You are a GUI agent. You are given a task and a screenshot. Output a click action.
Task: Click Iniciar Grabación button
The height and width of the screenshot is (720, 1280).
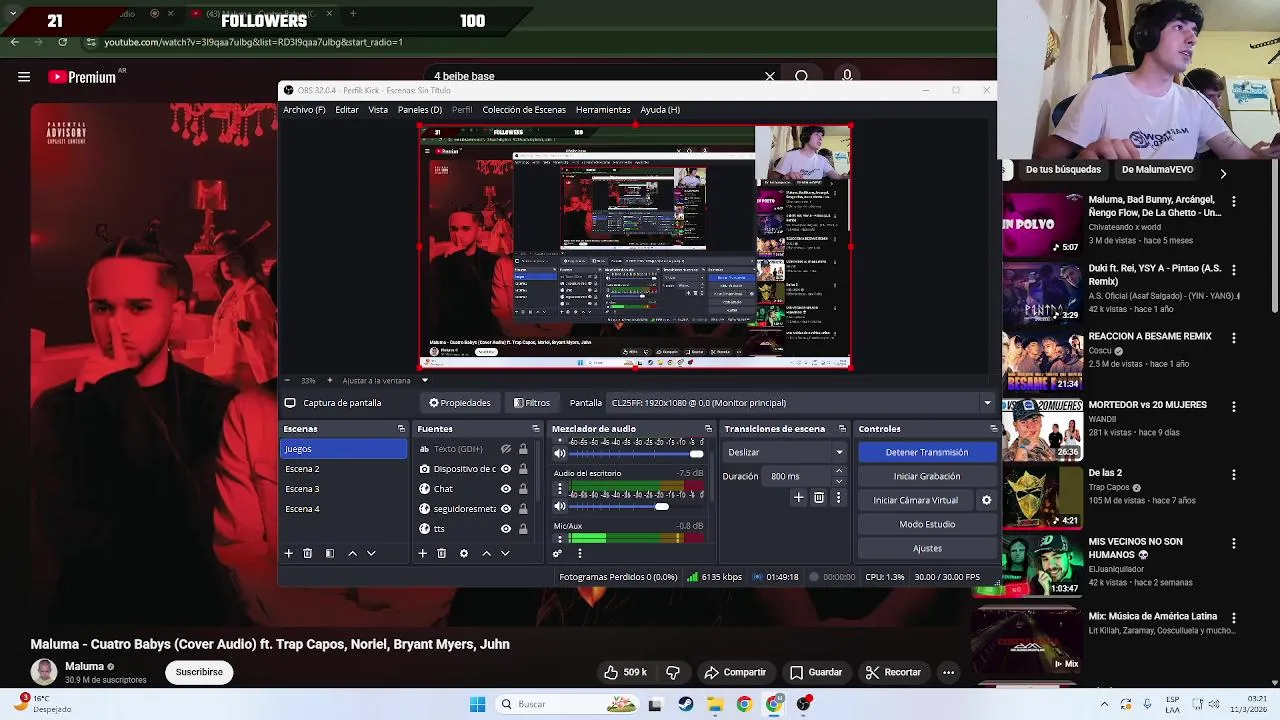click(927, 476)
